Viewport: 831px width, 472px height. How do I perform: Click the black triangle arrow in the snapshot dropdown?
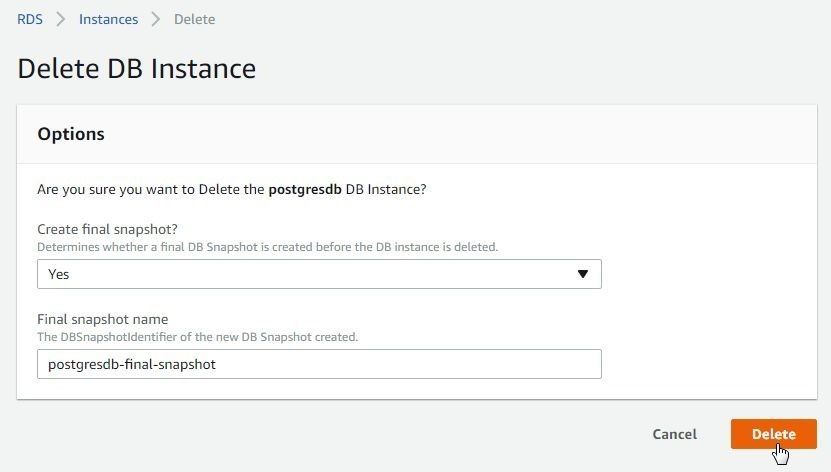click(583, 274)
